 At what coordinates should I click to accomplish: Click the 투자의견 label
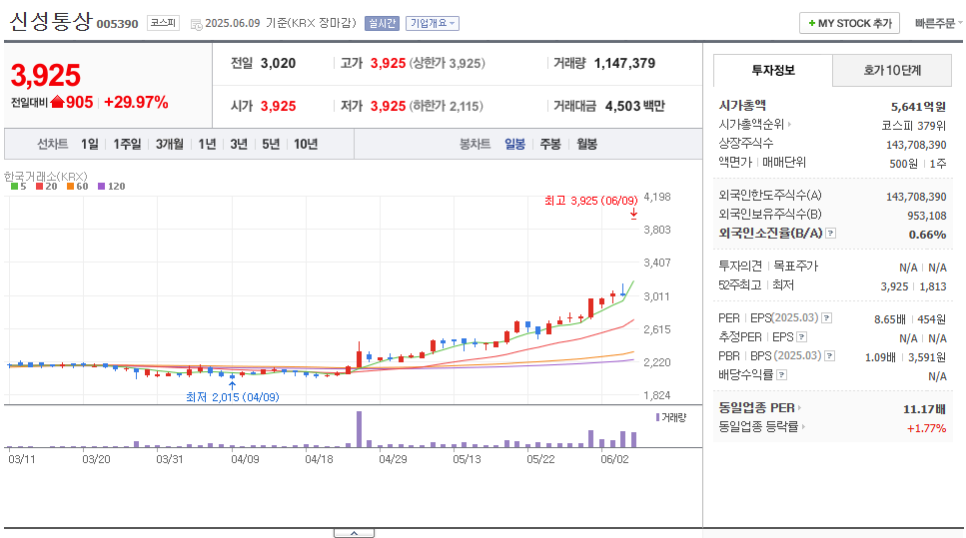(740, 266)
